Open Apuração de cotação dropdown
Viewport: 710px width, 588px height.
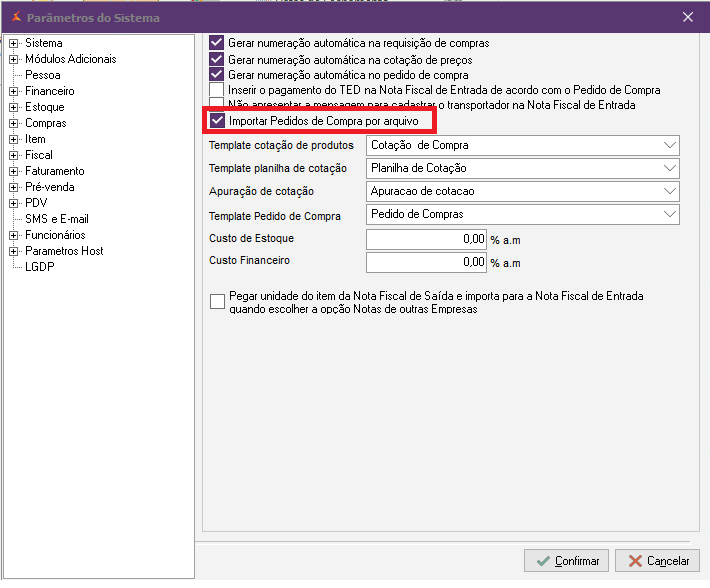(x=523, y=191)
